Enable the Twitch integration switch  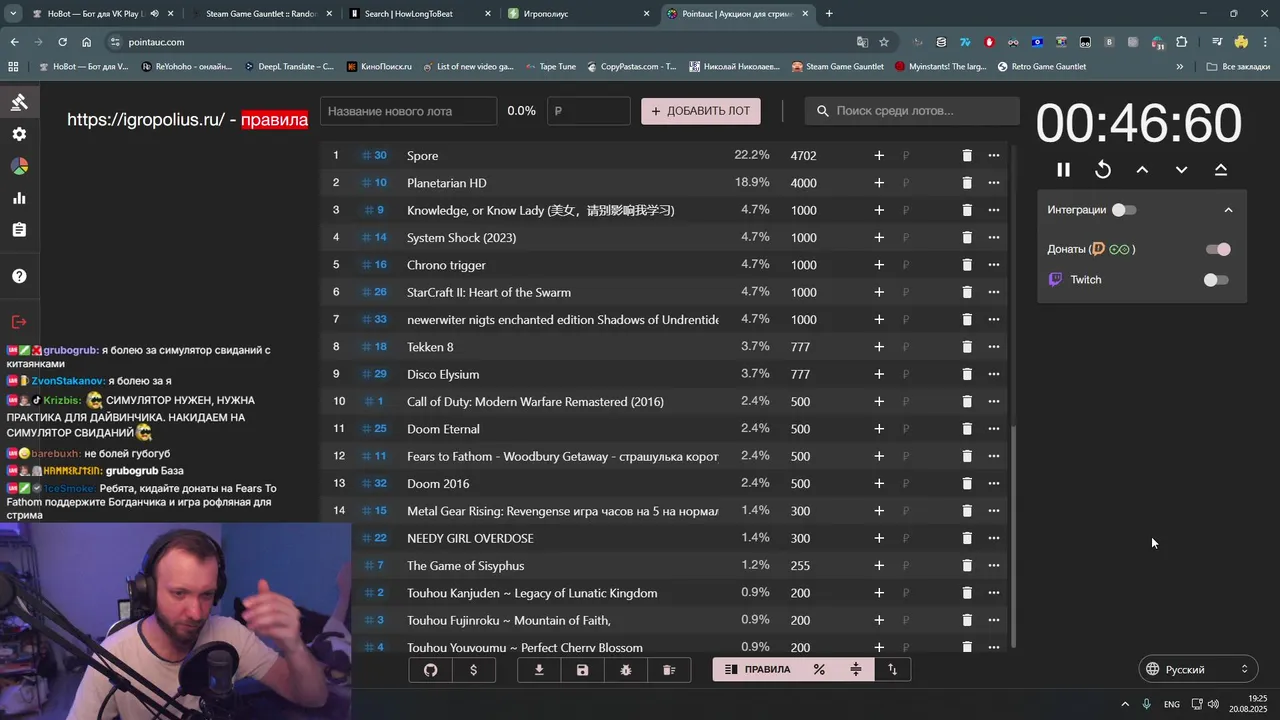coord(1216,280)
